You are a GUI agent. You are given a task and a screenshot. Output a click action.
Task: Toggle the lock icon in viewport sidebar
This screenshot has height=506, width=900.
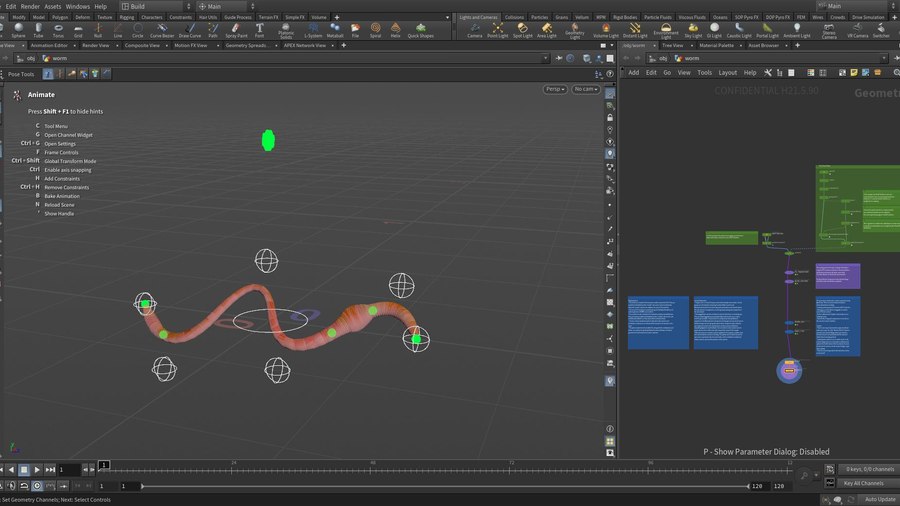coord(610,117)
